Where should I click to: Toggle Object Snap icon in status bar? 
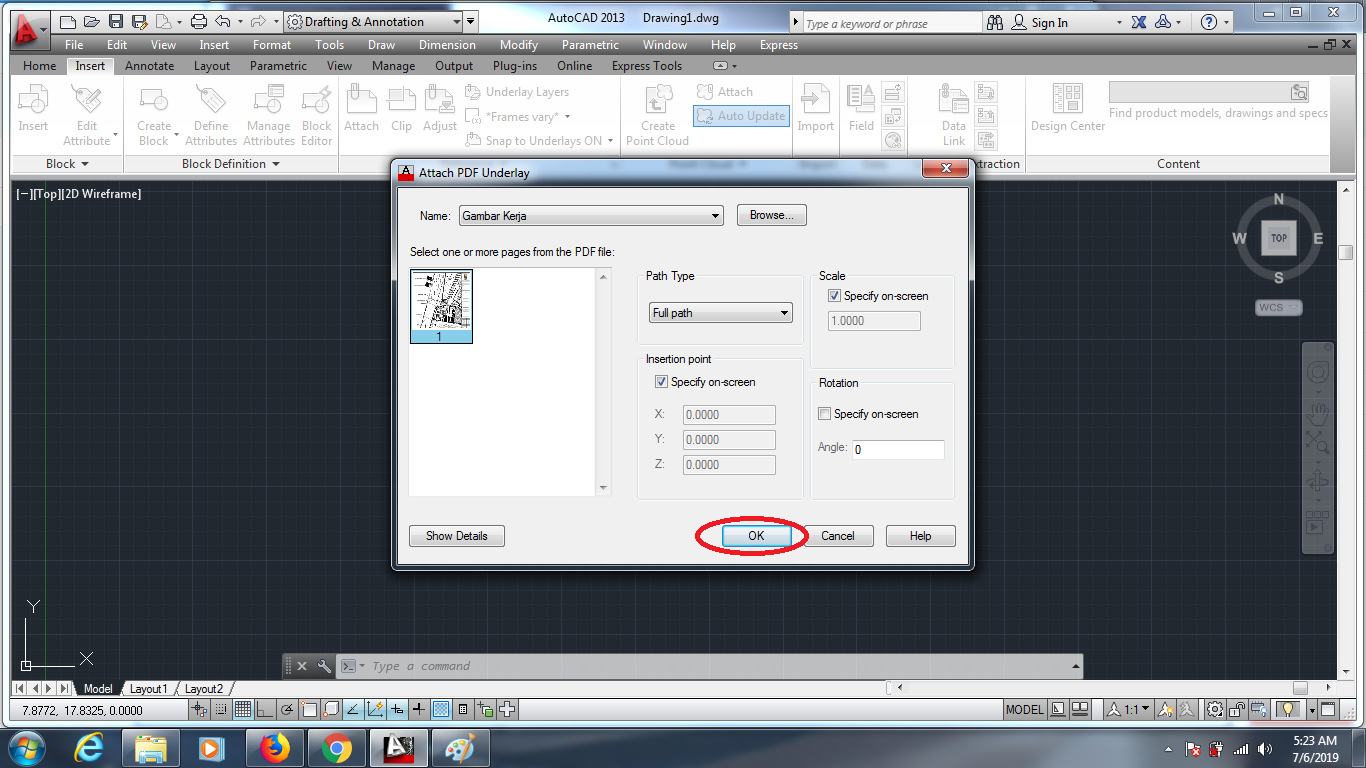(309, 710)
